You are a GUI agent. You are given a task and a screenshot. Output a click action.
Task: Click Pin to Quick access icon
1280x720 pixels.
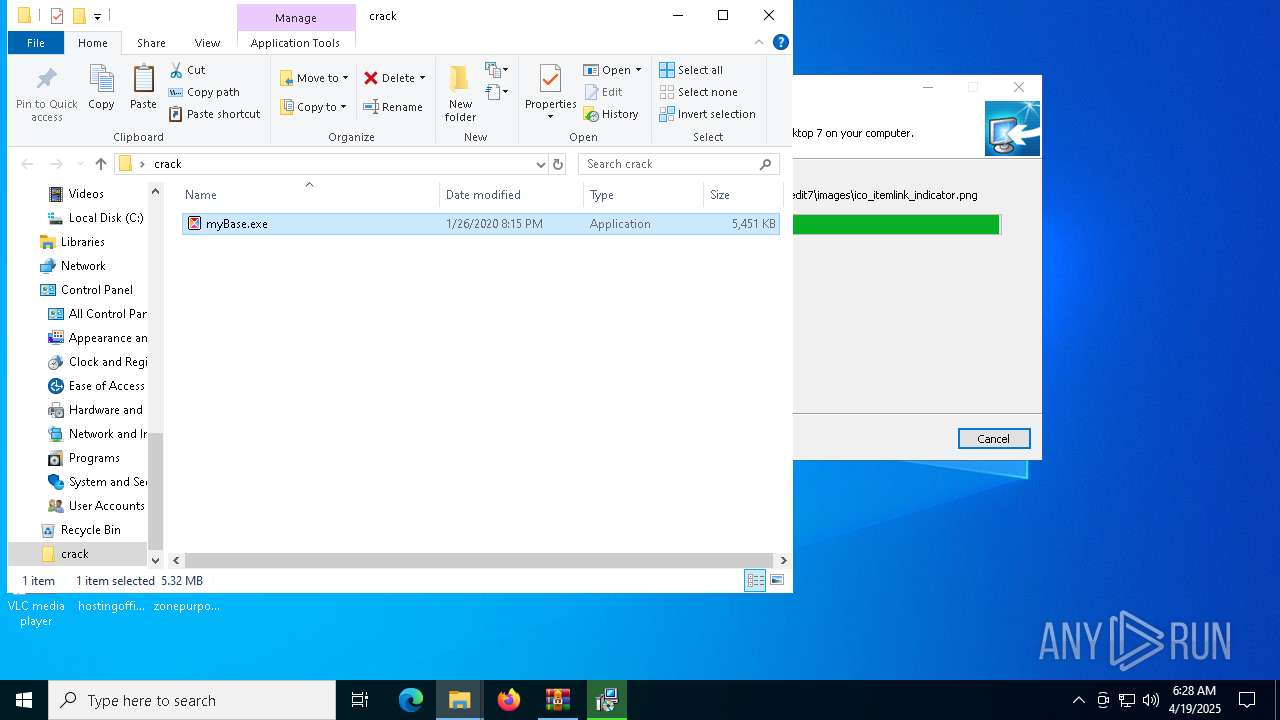46,95
